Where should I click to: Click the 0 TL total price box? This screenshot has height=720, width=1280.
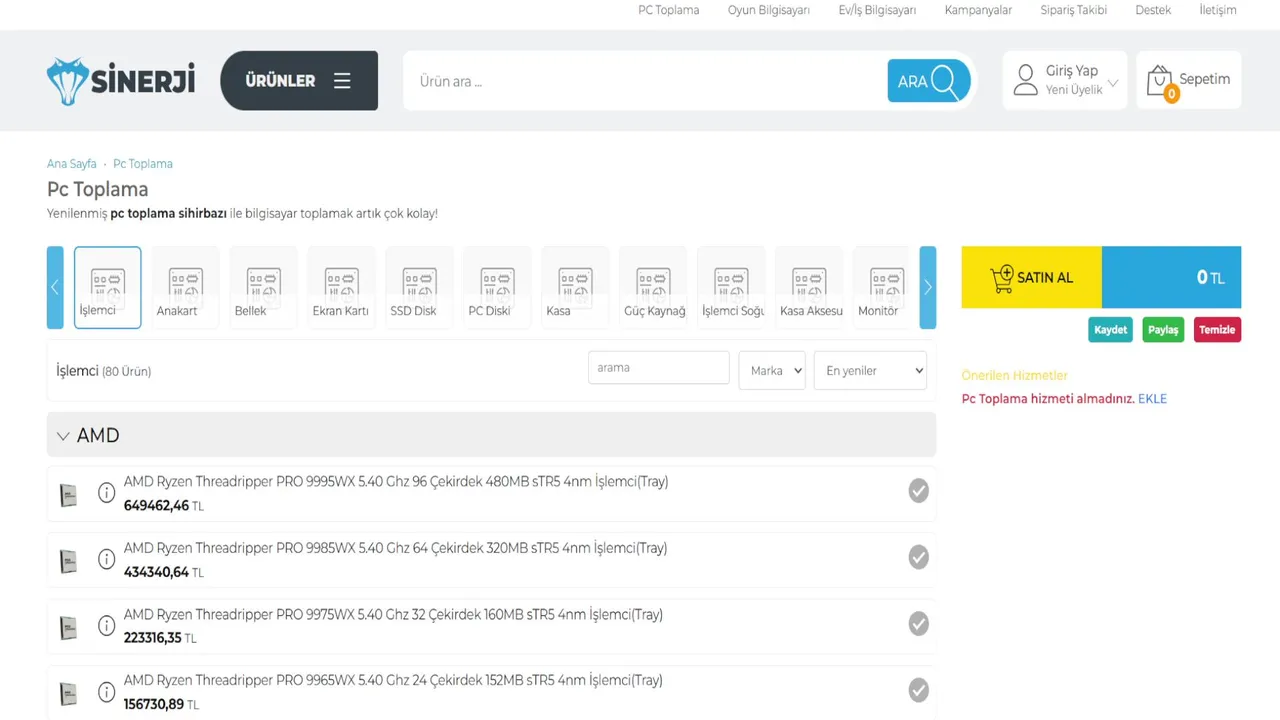(1172, 277)
